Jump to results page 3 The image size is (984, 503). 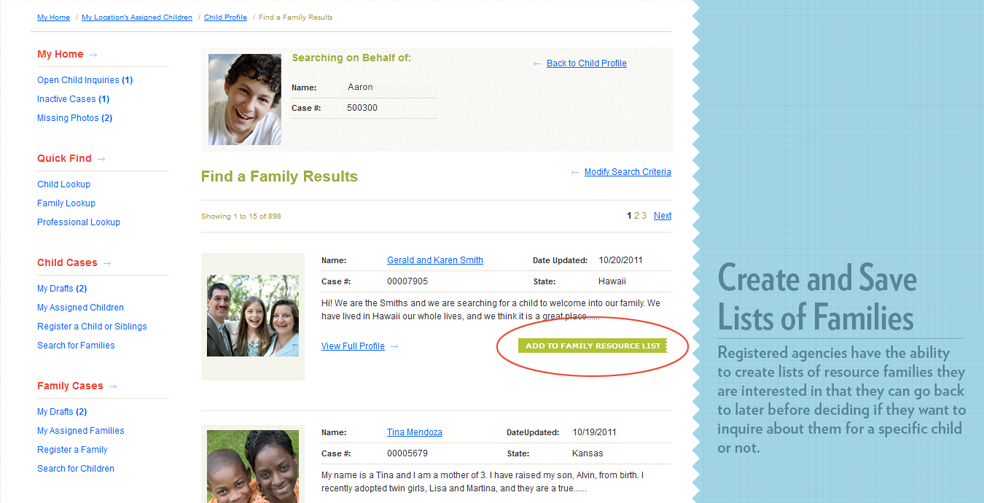[x=644, y=215]
